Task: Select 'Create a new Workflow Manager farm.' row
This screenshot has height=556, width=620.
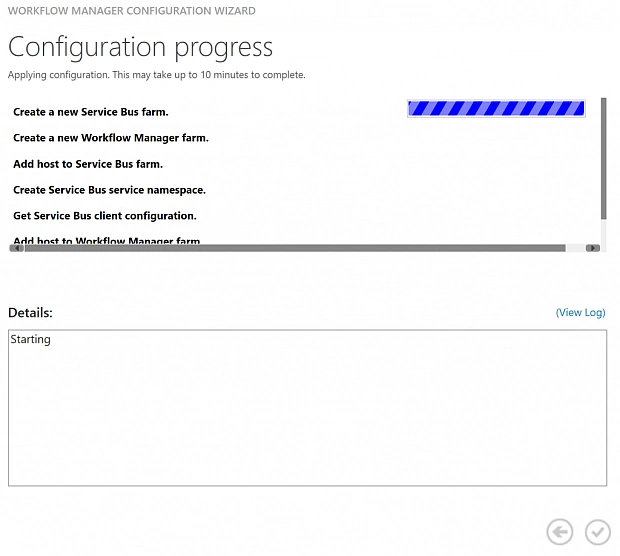Action: tap(111, 138)
